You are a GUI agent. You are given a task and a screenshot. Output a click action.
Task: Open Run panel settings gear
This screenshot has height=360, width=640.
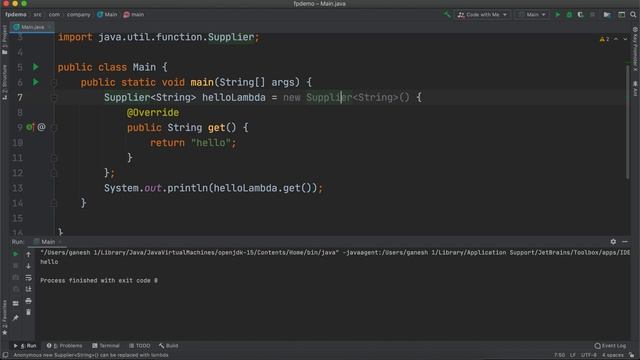(x=613, y=242)
